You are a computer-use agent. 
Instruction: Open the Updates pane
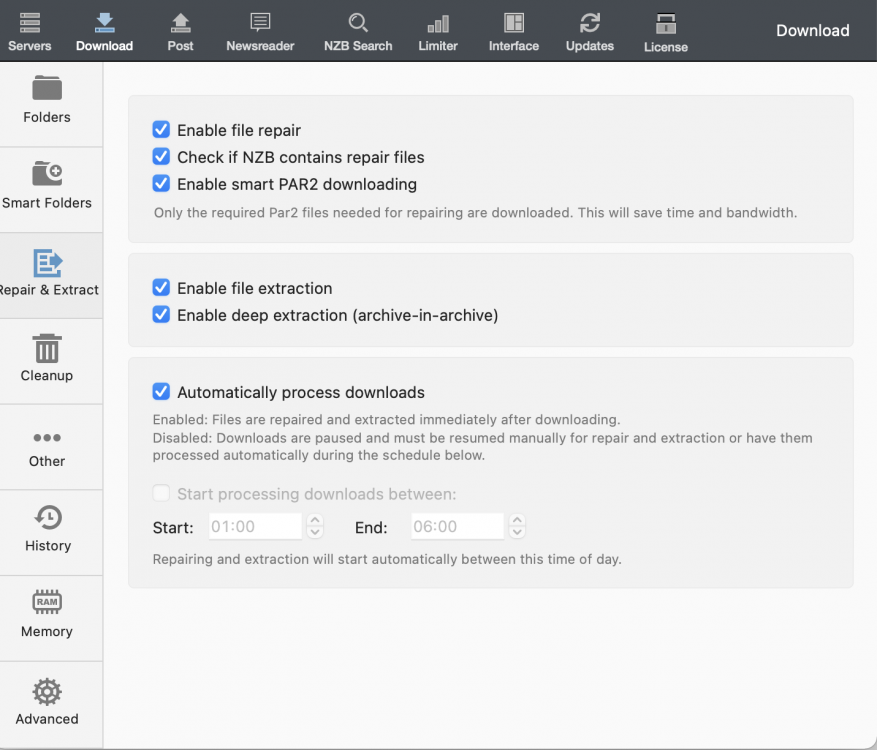590,31
